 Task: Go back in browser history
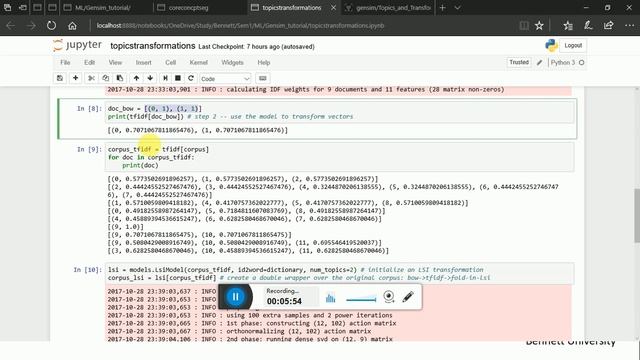11,26
